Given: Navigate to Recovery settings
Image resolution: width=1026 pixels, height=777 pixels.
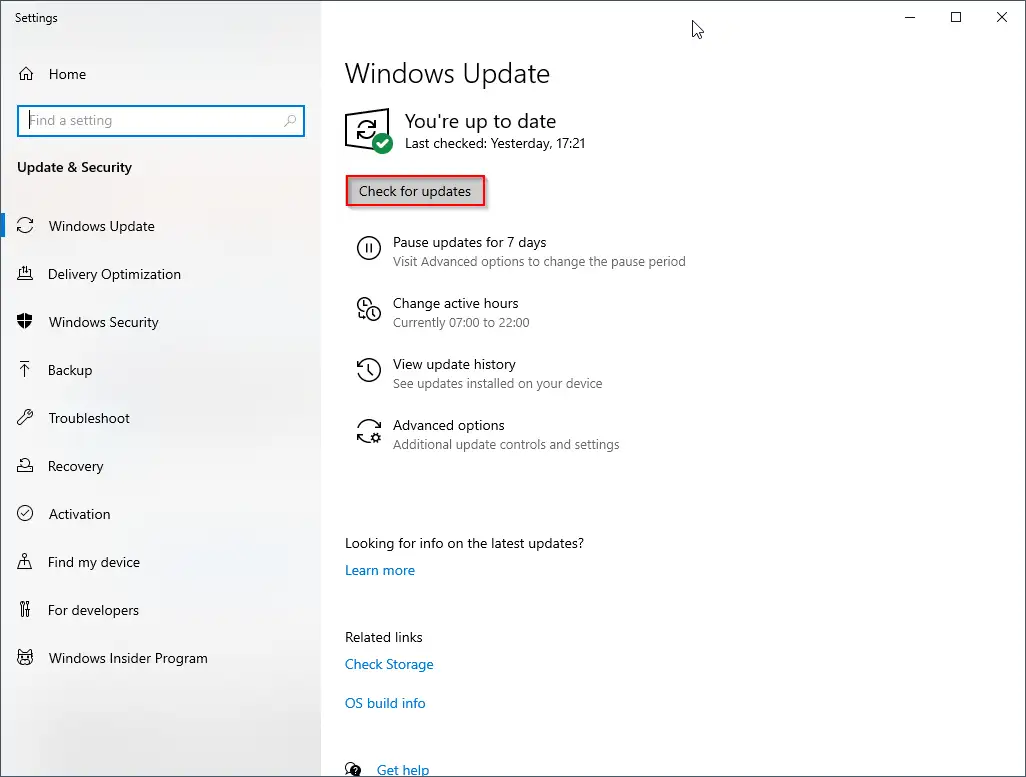Looking at the screenshot, I should coord(75,466).
